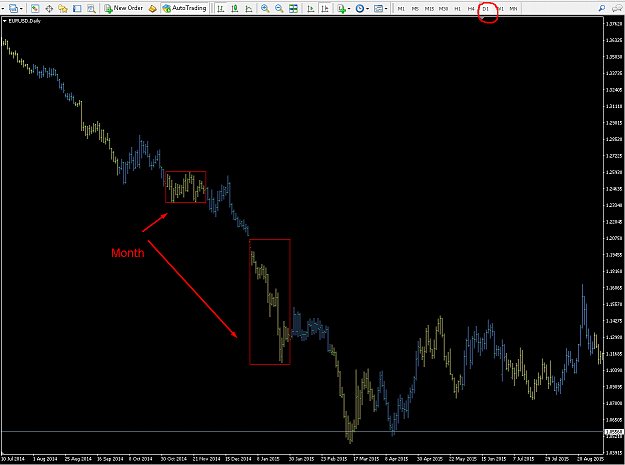Click the EURUSD,Daily chart label

coord(24,21)
